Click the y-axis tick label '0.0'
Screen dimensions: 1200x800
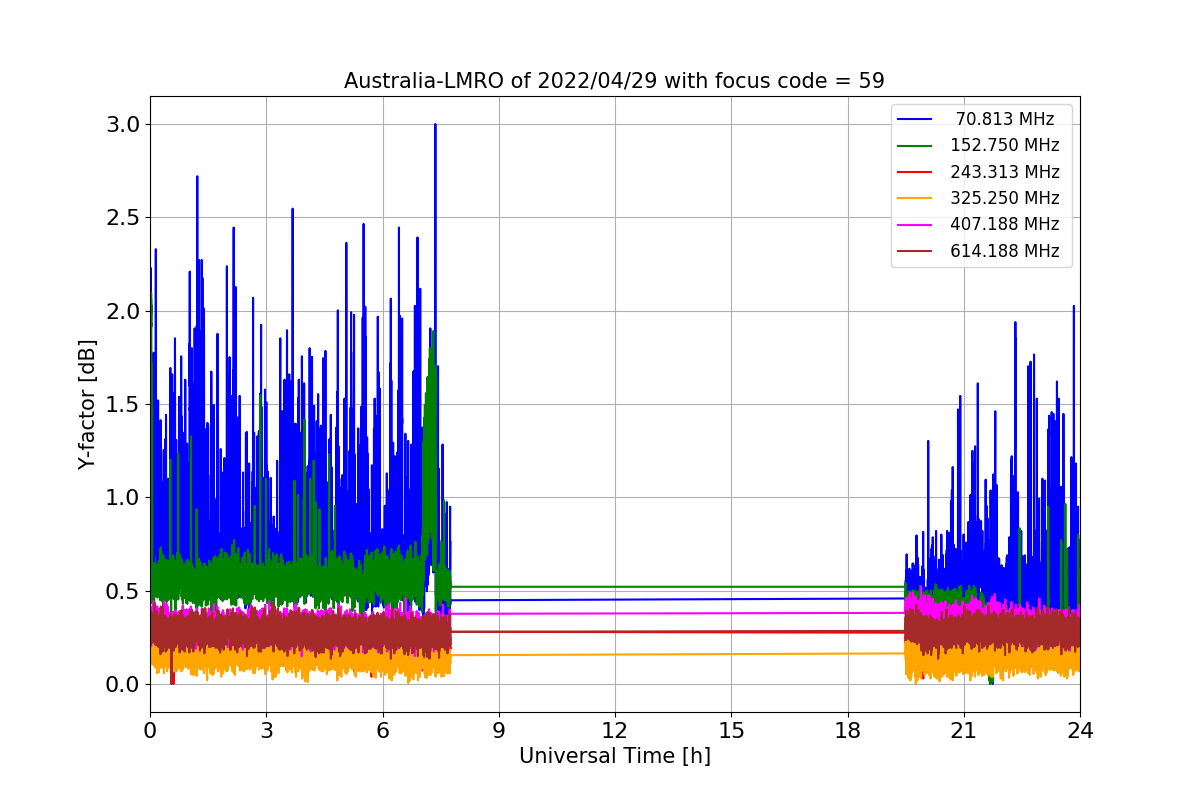(123, 685)
